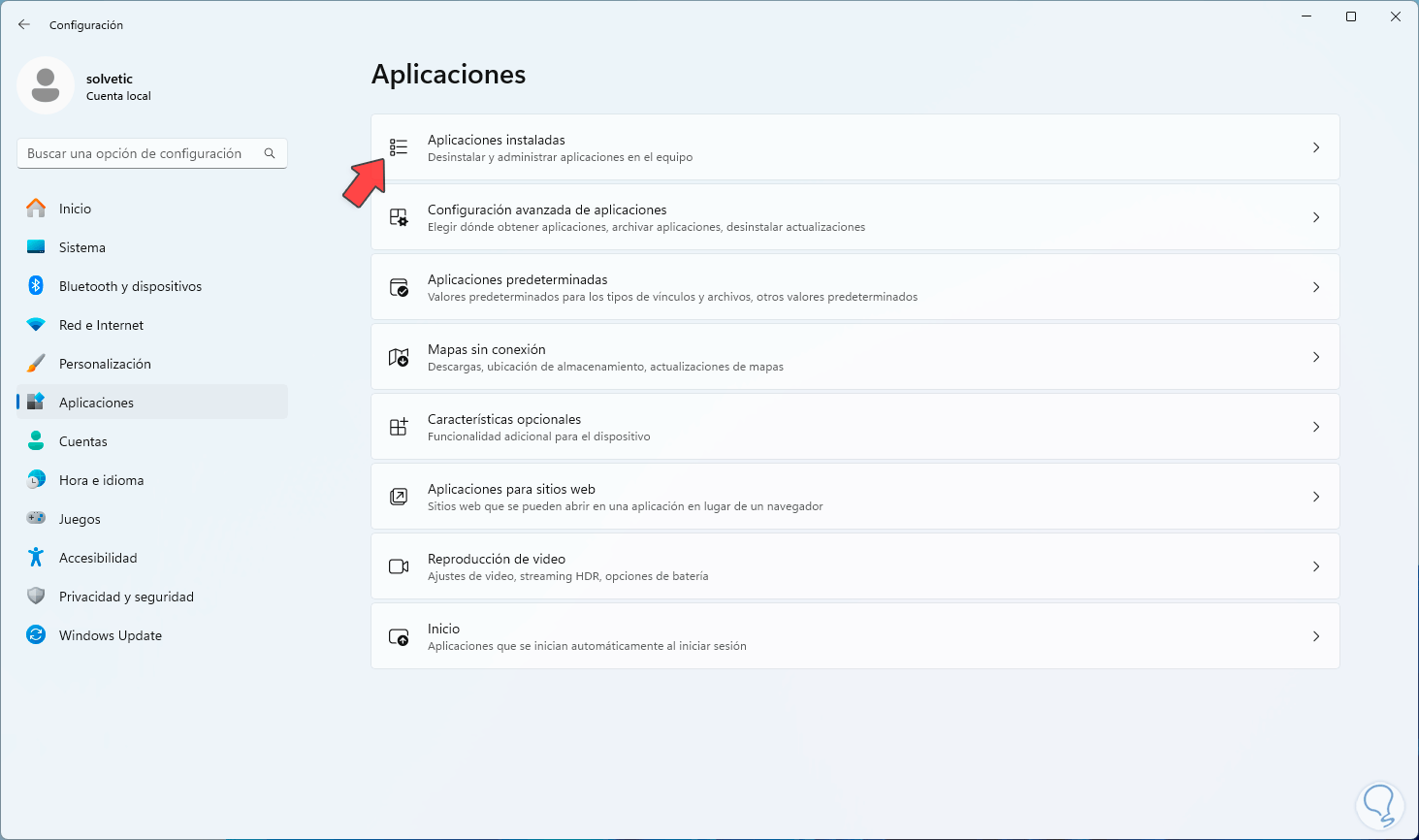Go back using the back arrow

coord(24,24)
